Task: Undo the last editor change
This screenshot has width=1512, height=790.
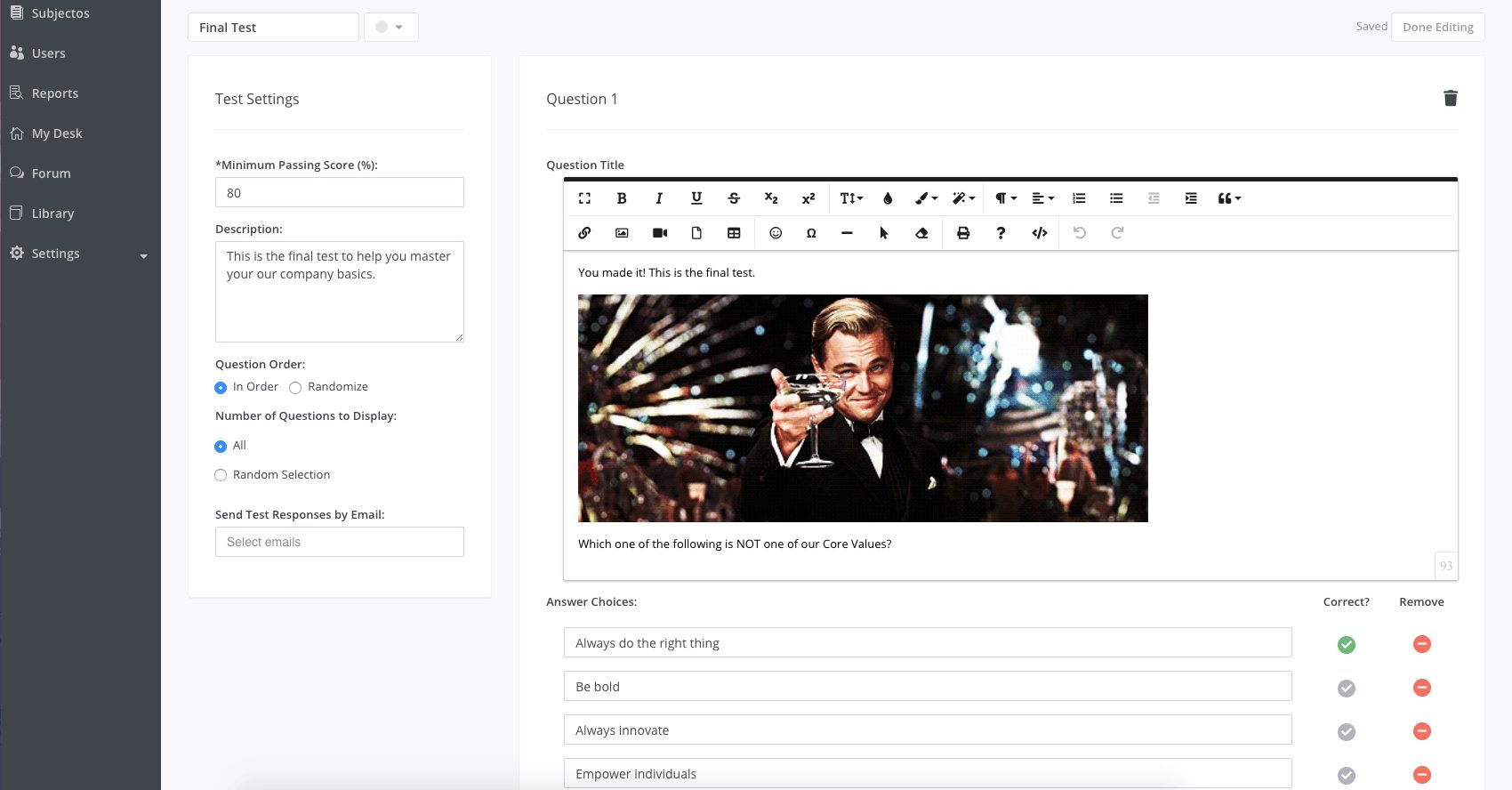Action: (1080, 233)
